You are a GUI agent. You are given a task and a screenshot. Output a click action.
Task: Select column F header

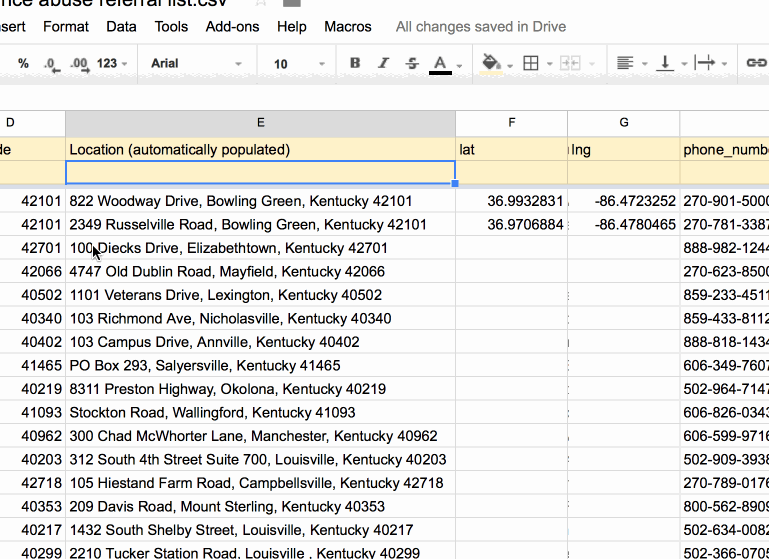click(512, 123)
